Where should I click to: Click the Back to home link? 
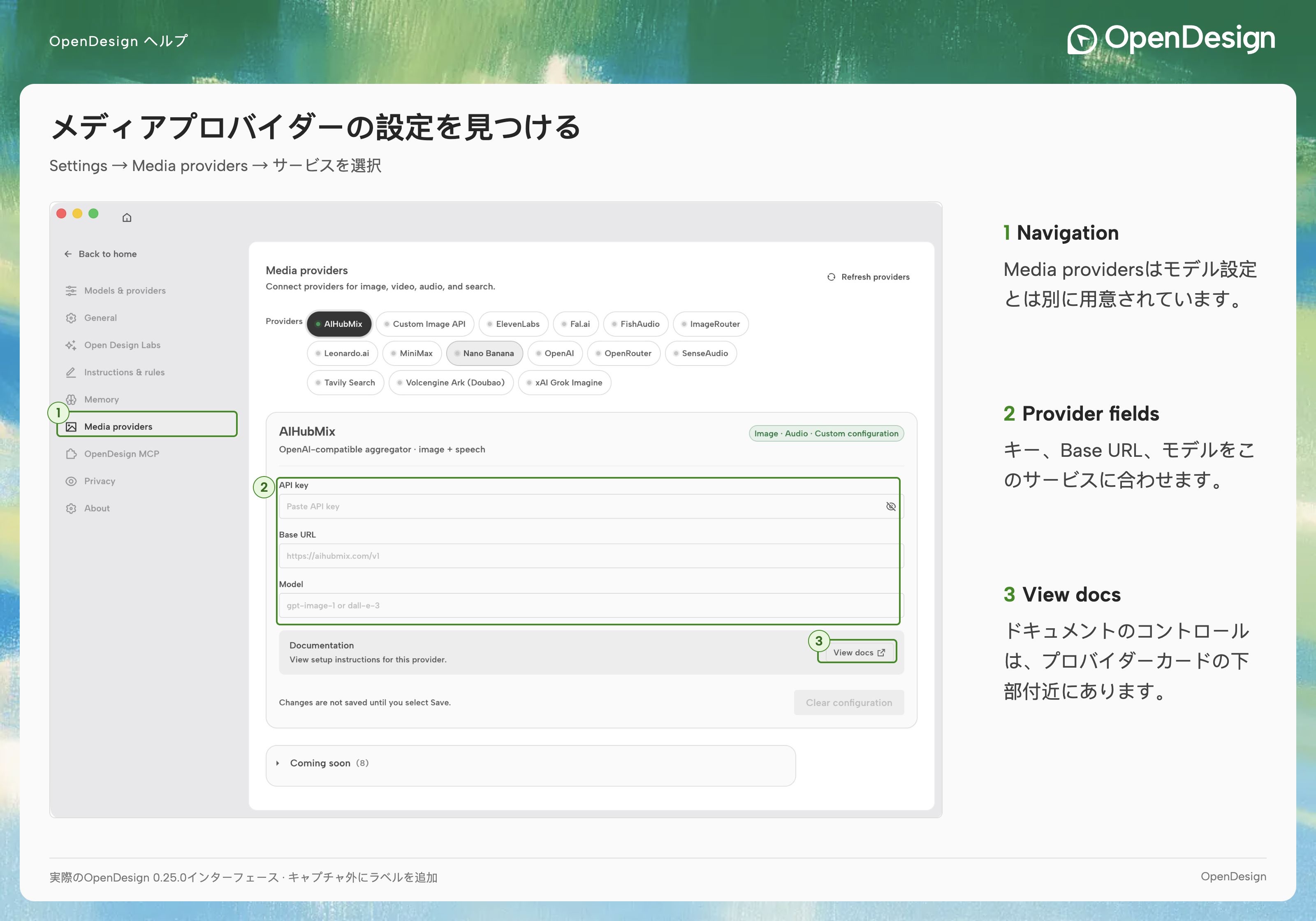click(100, 254)
